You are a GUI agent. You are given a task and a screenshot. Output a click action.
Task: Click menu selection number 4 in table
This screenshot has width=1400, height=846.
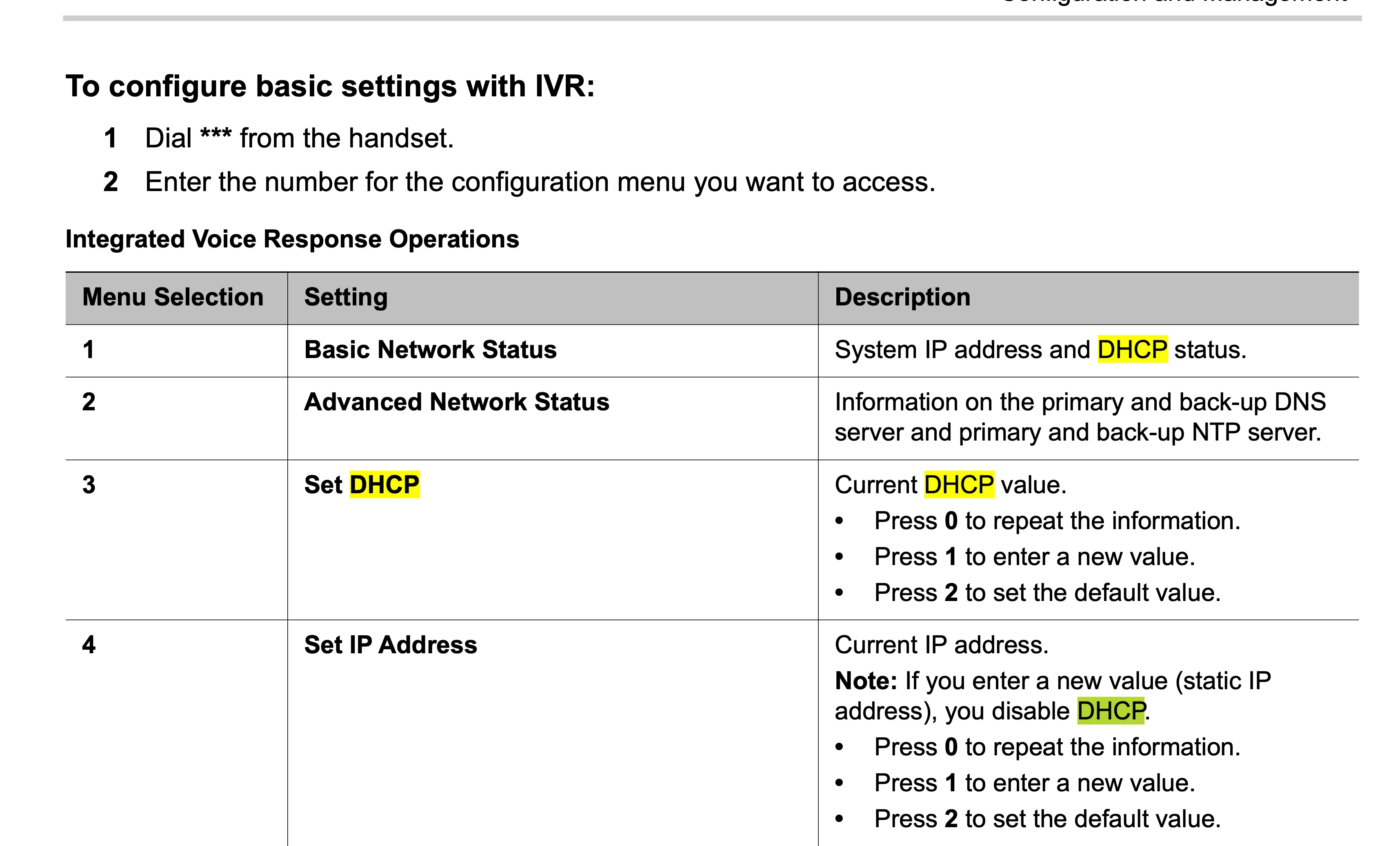(89, 645)
